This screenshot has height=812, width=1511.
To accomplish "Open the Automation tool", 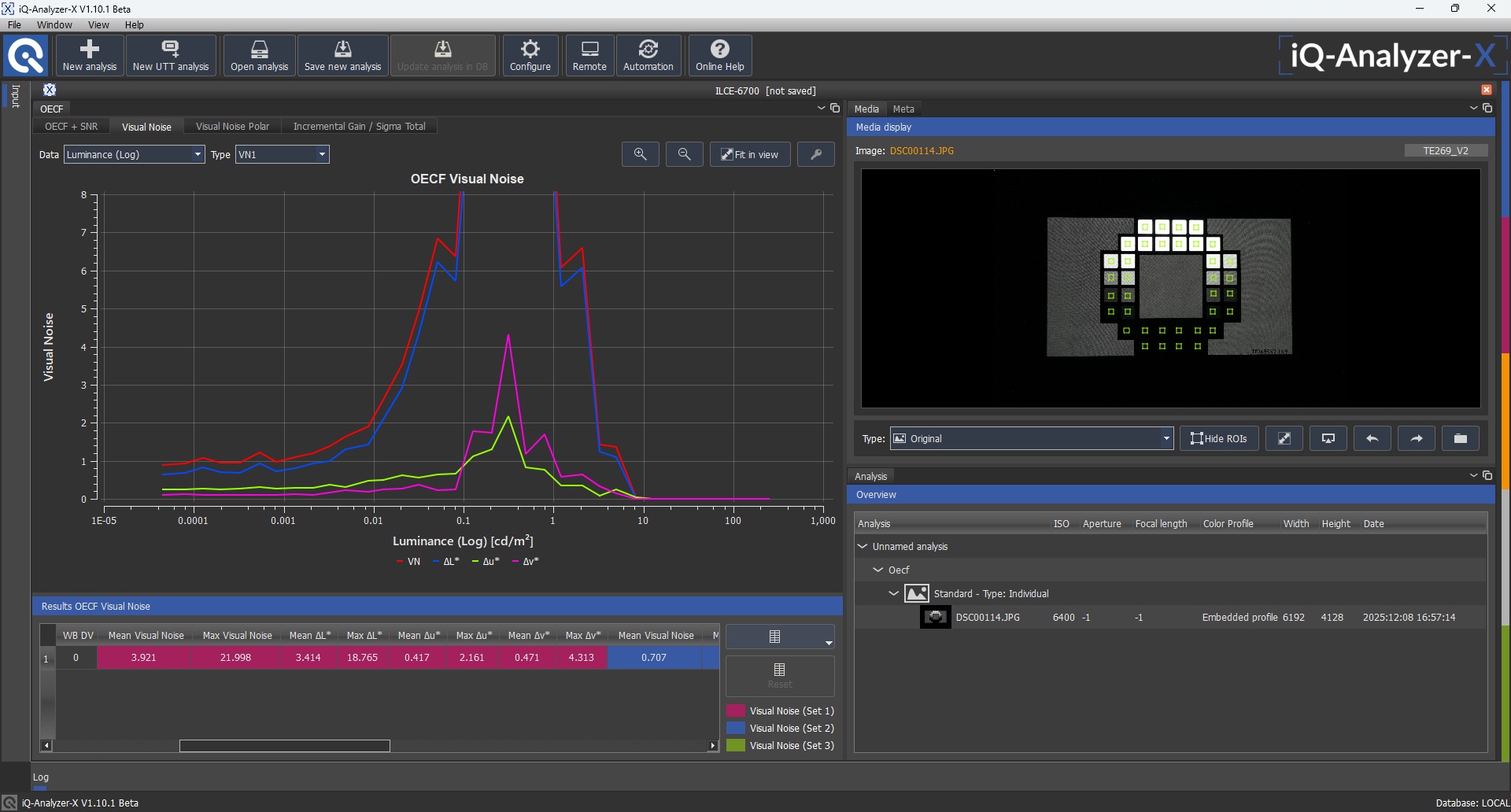I will pyautogui.click(x=648, y=55).
